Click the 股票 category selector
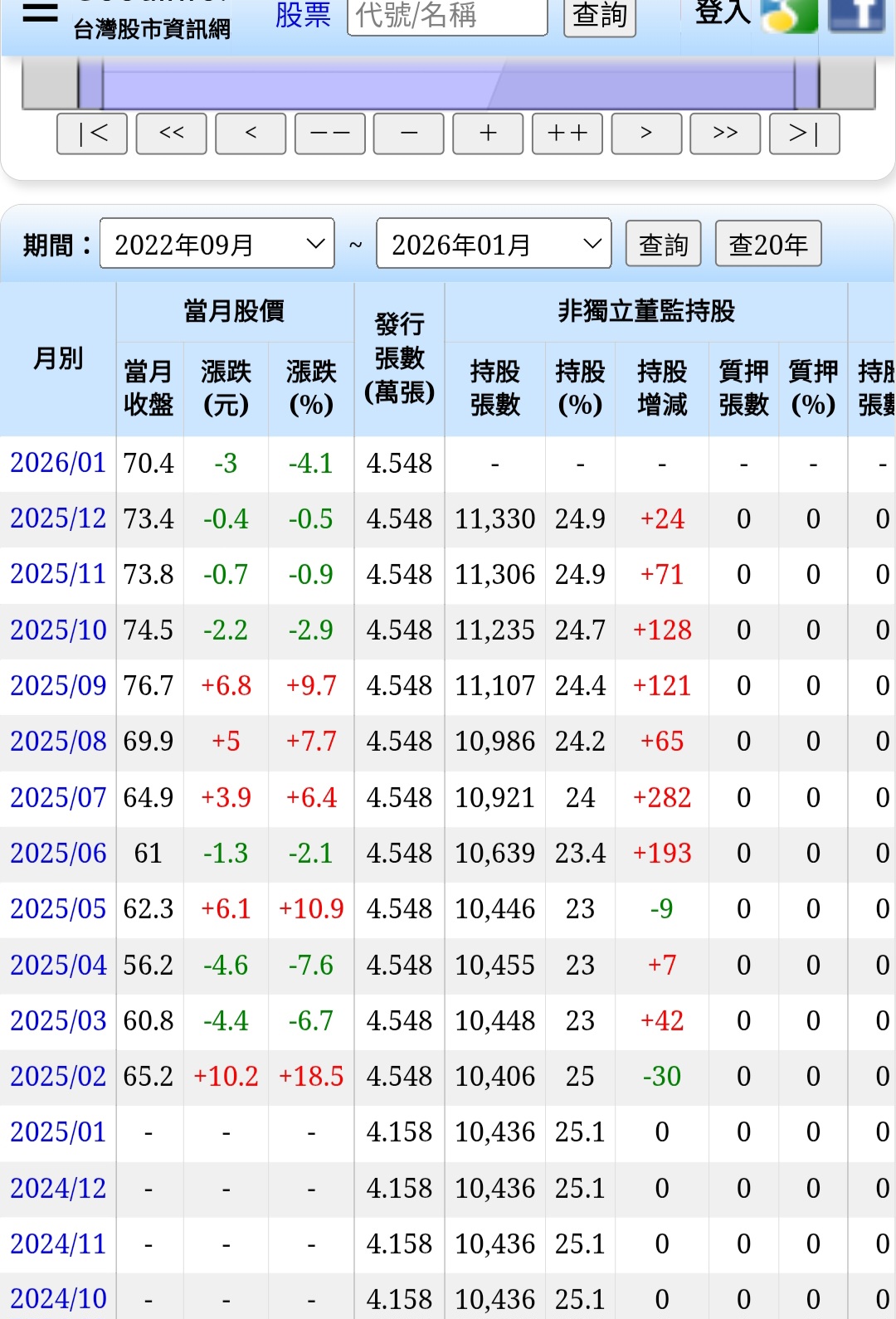Screen dimensions: 896x1319 coord(303,14)
